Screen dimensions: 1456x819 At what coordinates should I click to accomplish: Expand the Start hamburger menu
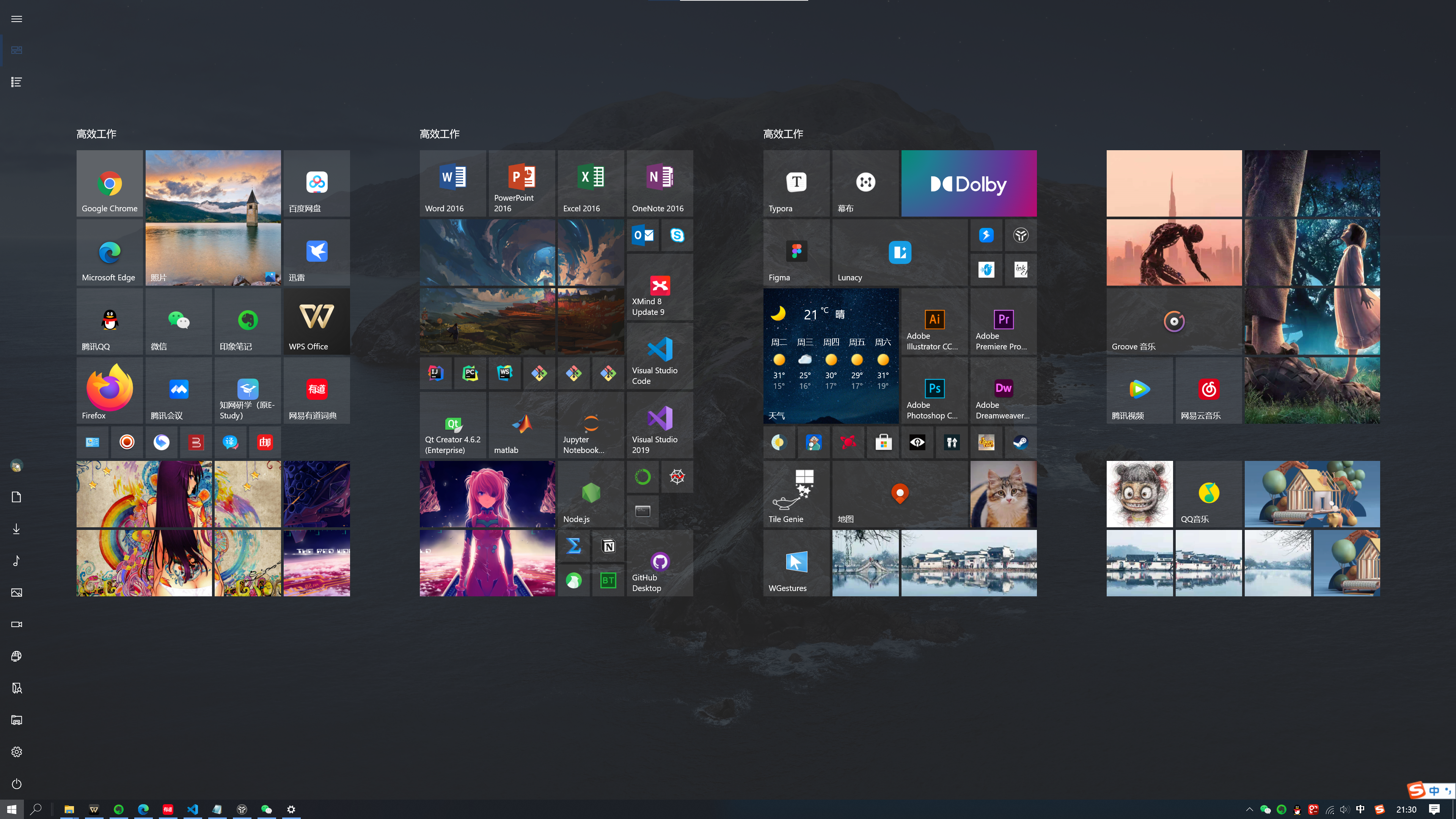click(x=16, y=19)
